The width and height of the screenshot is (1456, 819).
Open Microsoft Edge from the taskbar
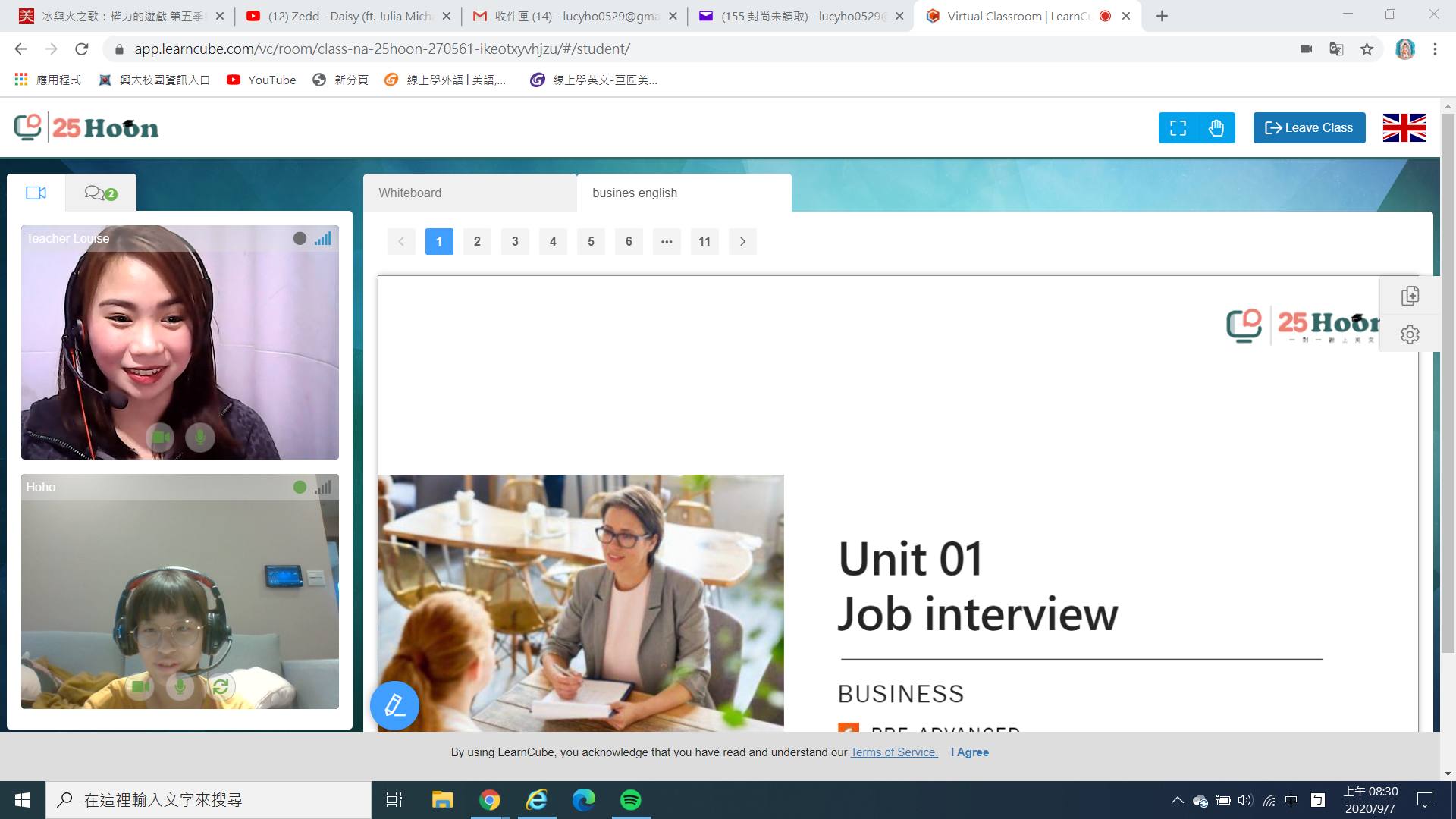click(x=583, y=800)
